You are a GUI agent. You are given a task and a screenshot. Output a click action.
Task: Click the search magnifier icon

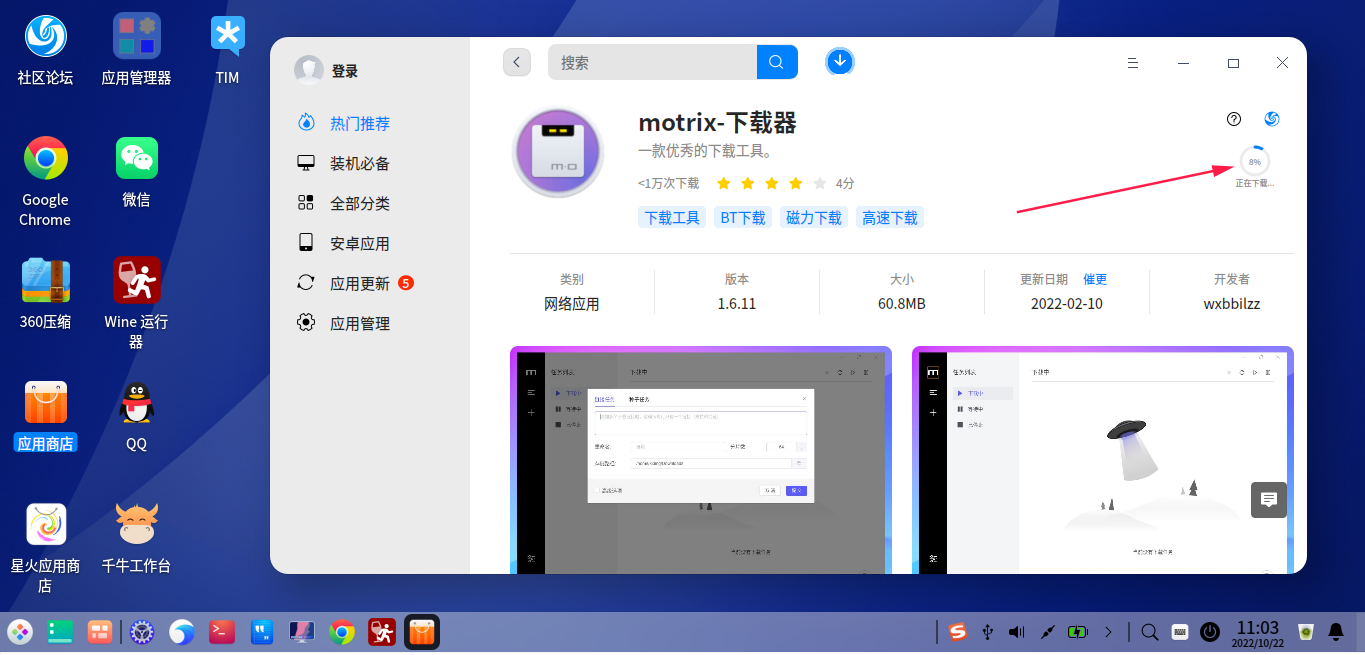pos(777,61)
